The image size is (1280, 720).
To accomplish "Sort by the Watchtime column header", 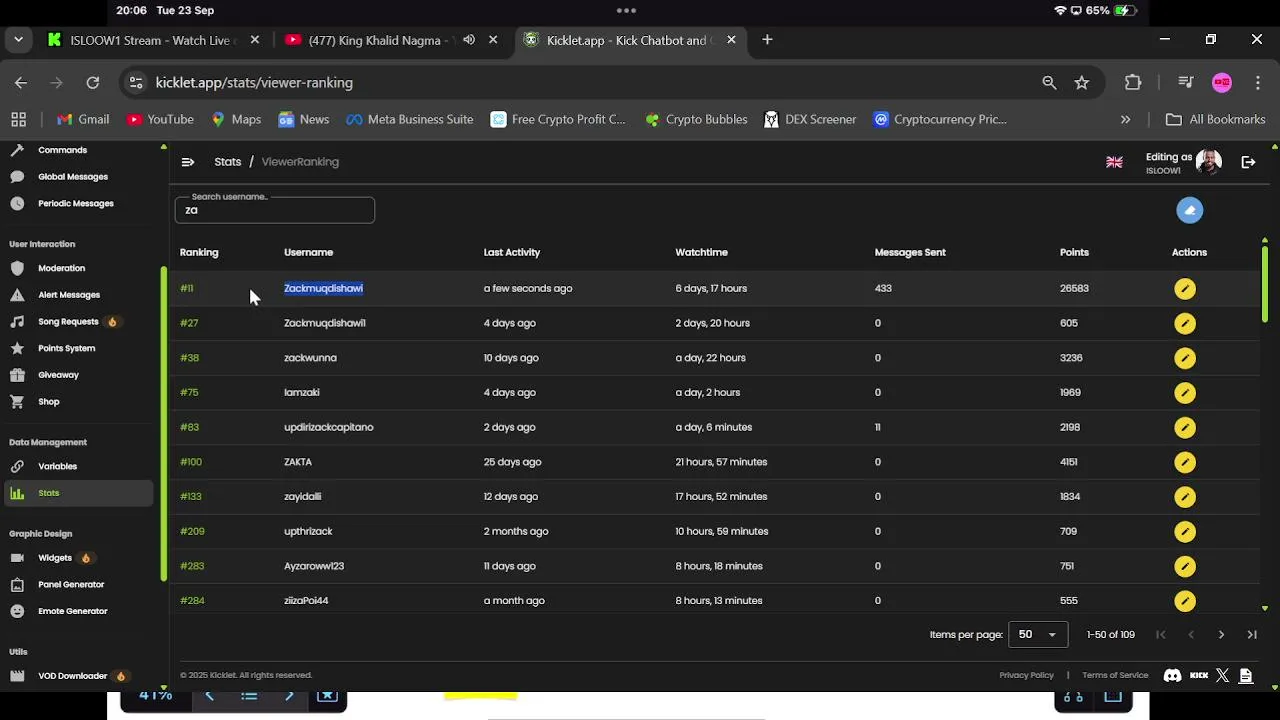I will (x=701, y=252).
